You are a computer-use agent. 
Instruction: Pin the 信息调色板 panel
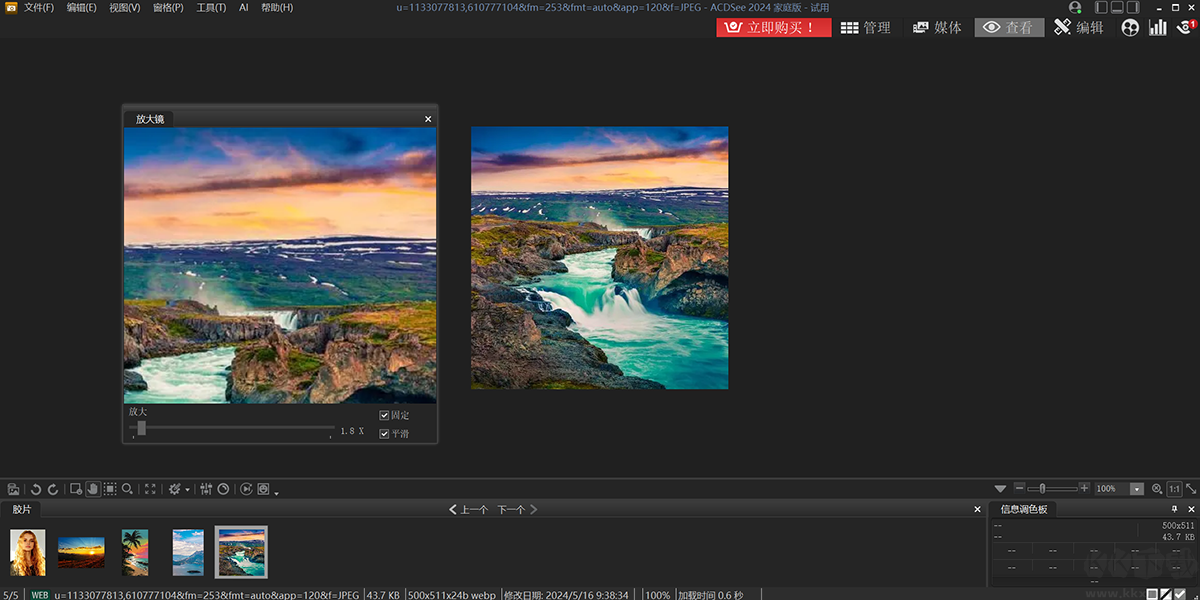coord(1174,509)
